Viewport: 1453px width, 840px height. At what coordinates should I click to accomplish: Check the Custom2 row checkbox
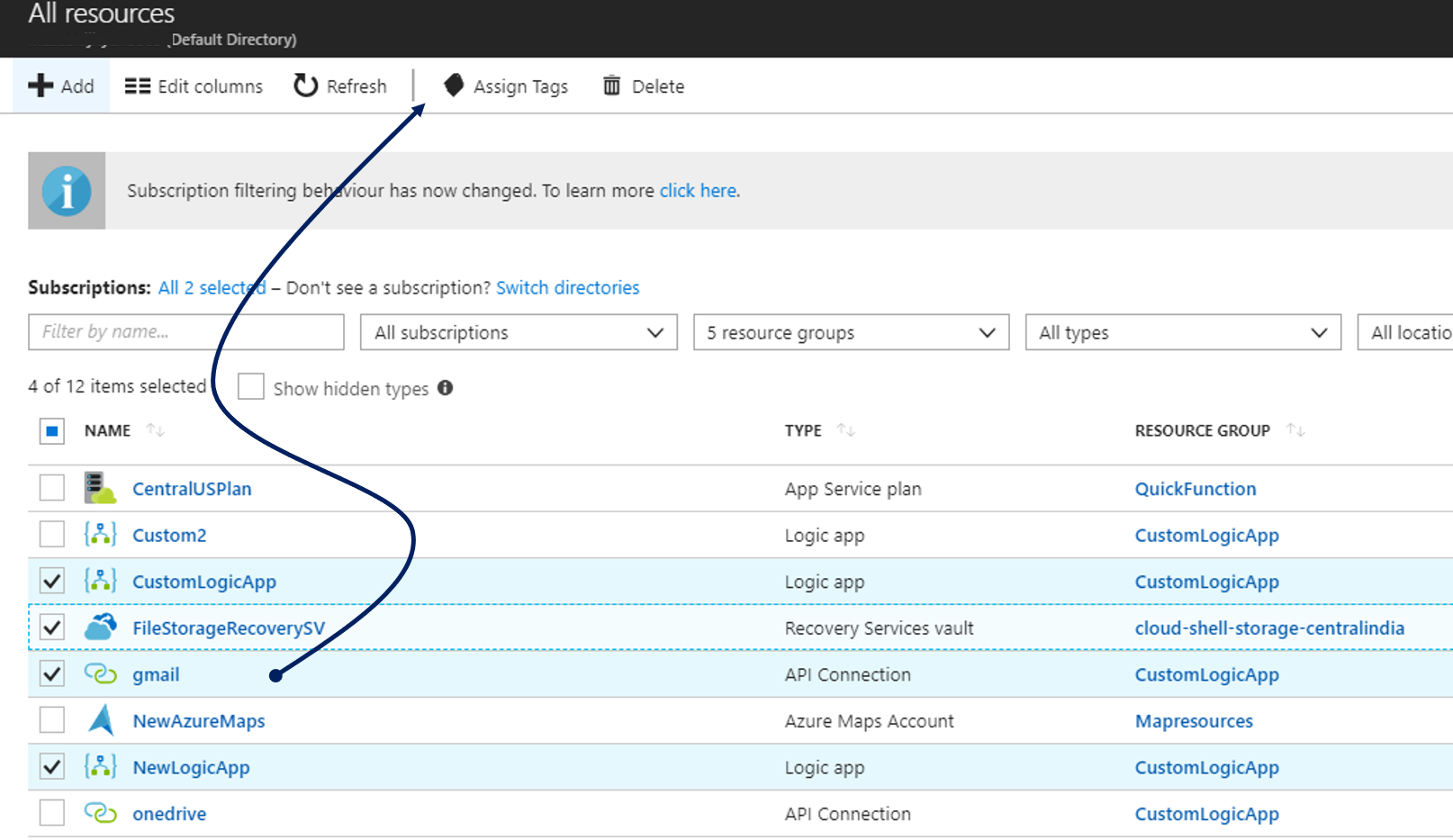[x=52, y=534]
